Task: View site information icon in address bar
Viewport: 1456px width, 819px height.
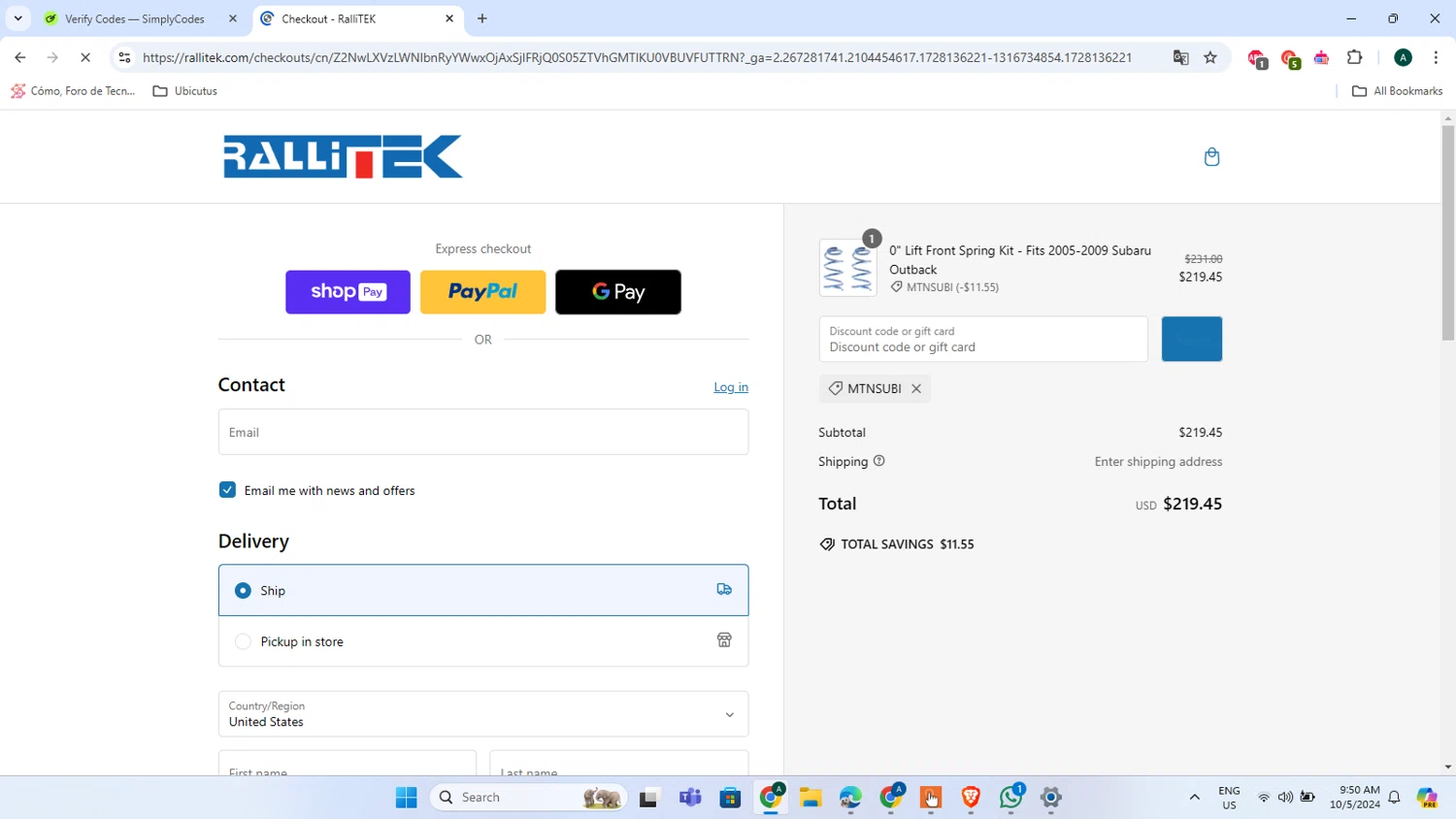Action: pyautogui.click(x=124, y=57)
